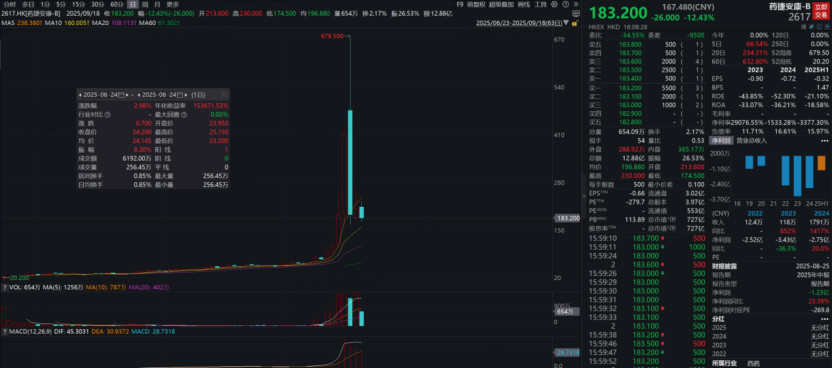Click the VOL indicator help icon
The height and width of the screenshot is (368, 832).
pos(4,287)
